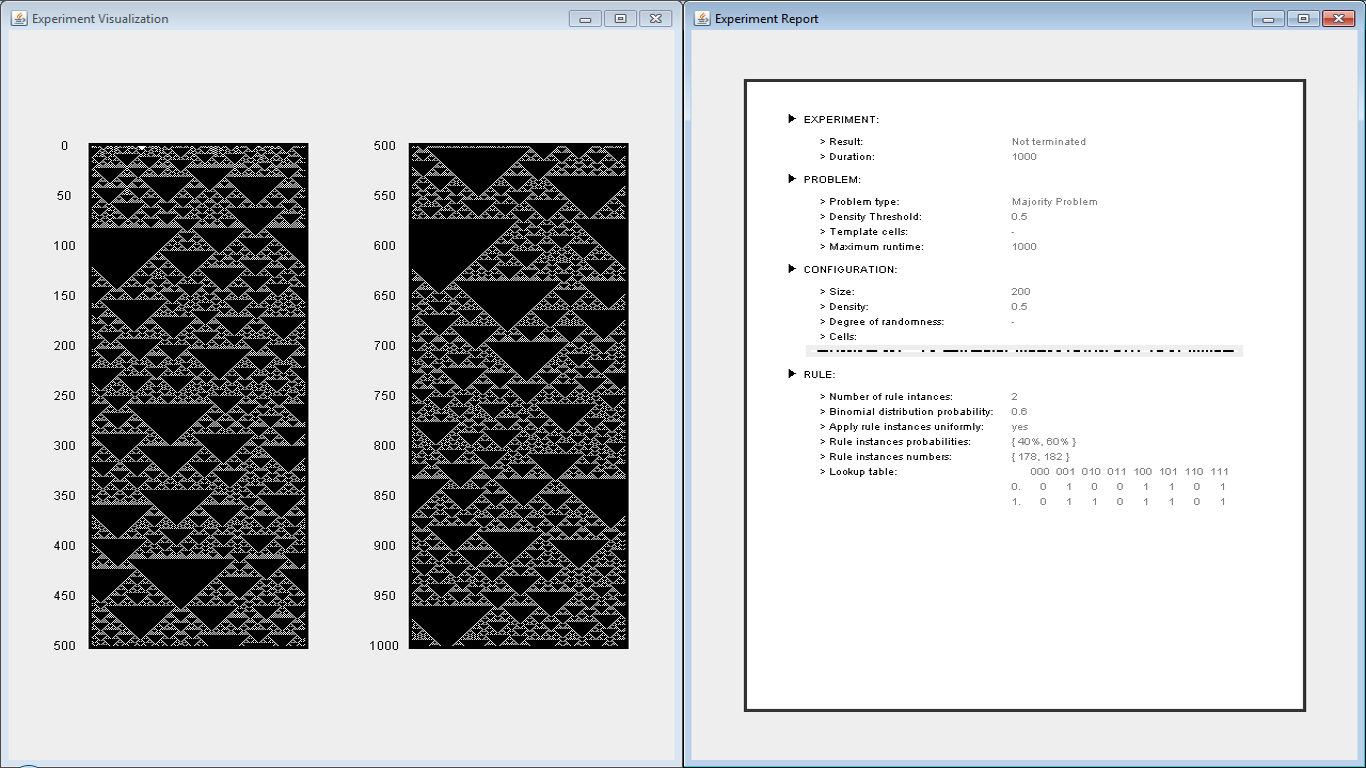This screenshot has height=768, width=1366.
Task: Toggle the CONFIGURATION section arrow
Action: 793,269
